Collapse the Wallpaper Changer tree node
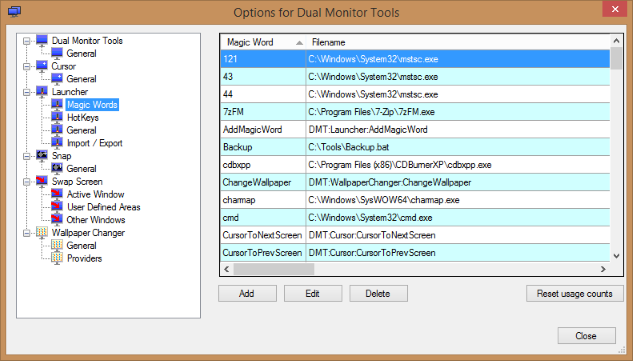Viewport: 633px width, 361px height. click(27, 233)
